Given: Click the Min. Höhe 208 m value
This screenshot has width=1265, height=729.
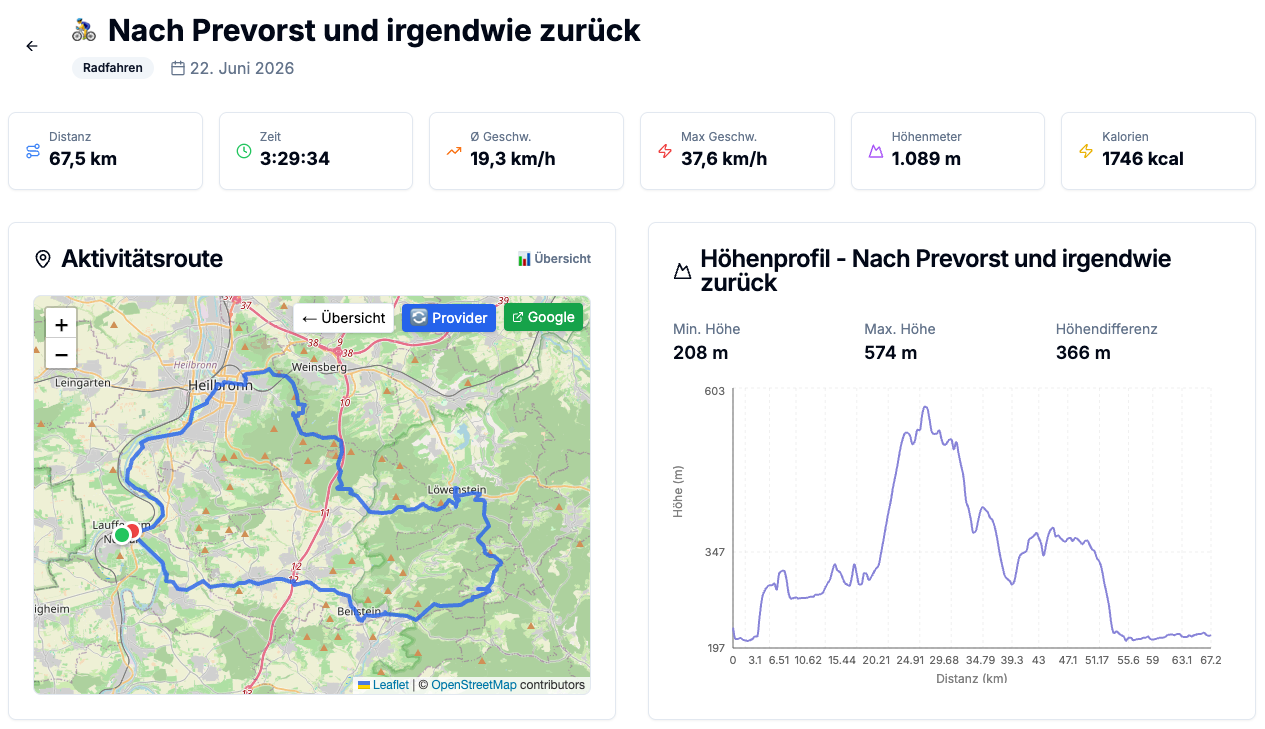Looking at the screenshot, I should click(702, 352).
